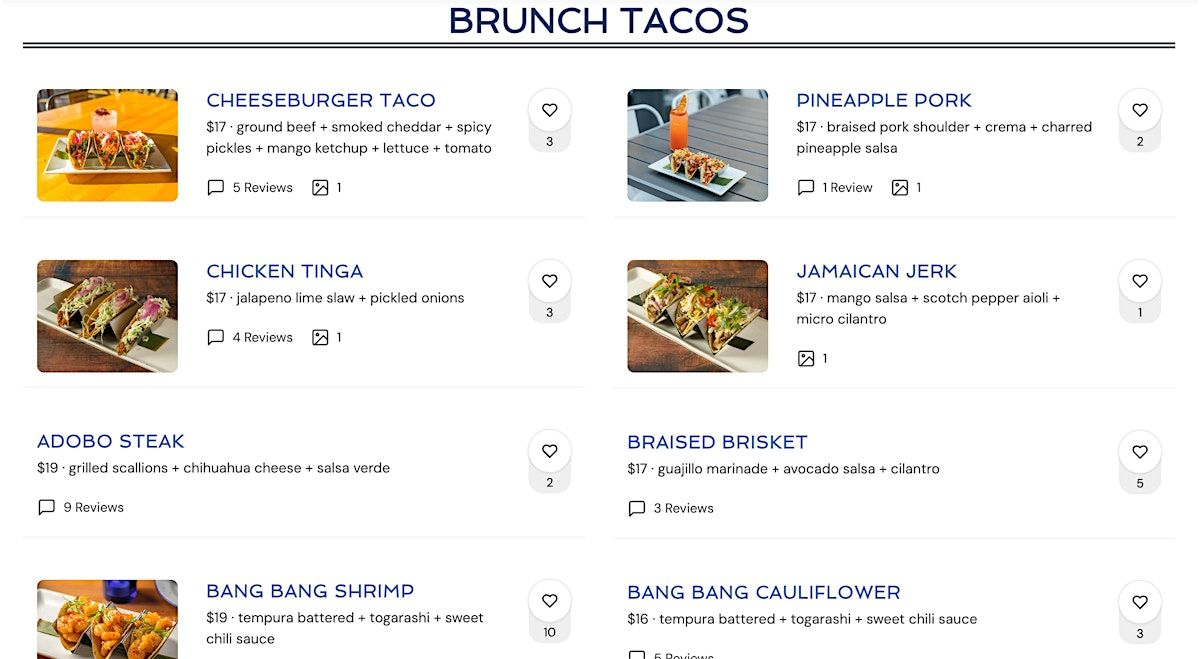
Task: Click the photo icon under Cheeseburger Taco
Action: (320, 188)
